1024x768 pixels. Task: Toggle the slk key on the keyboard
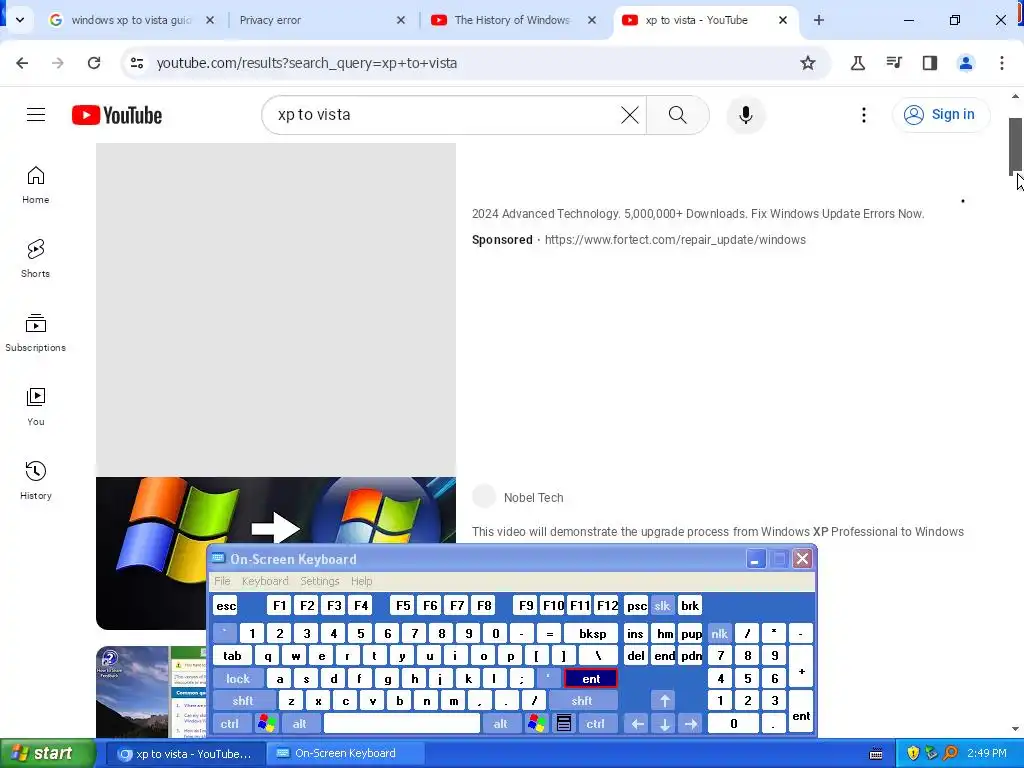662,605
